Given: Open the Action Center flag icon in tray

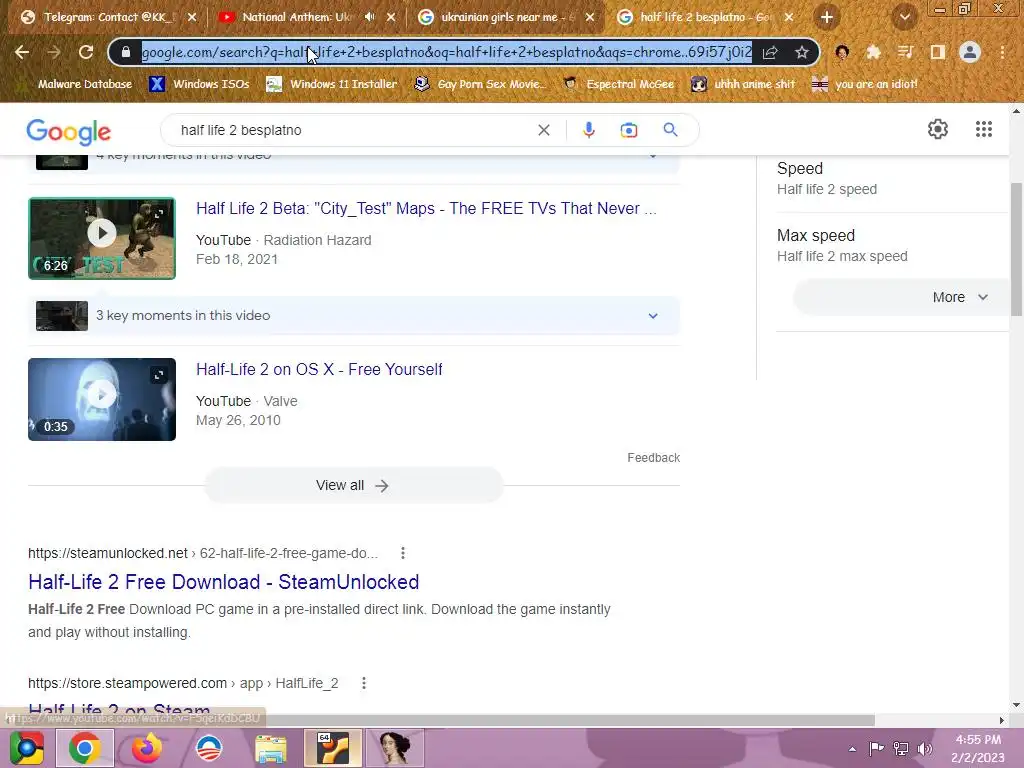Looking at the screenshot, I should point(876,749).
